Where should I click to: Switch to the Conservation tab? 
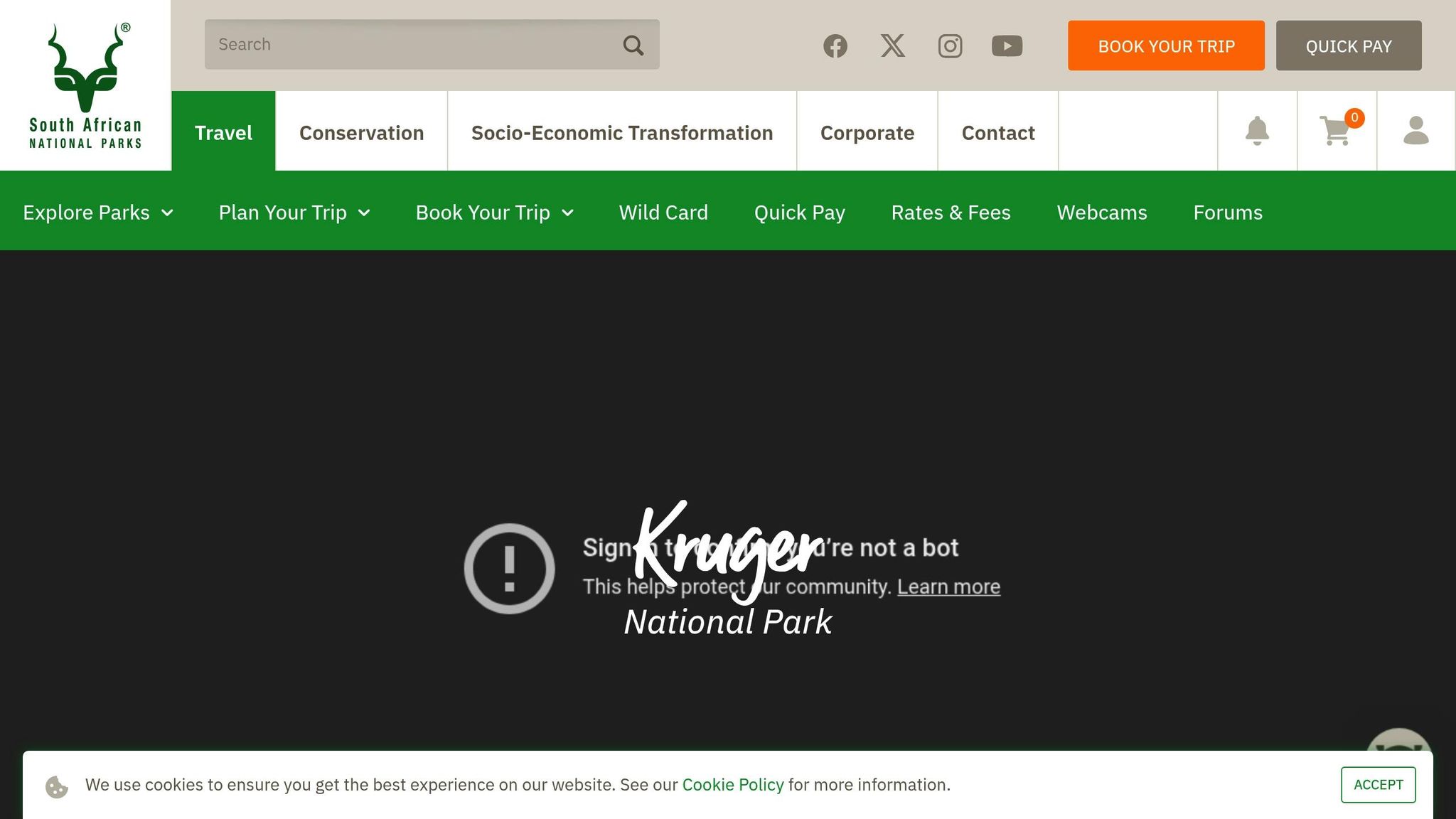(361, 133)
